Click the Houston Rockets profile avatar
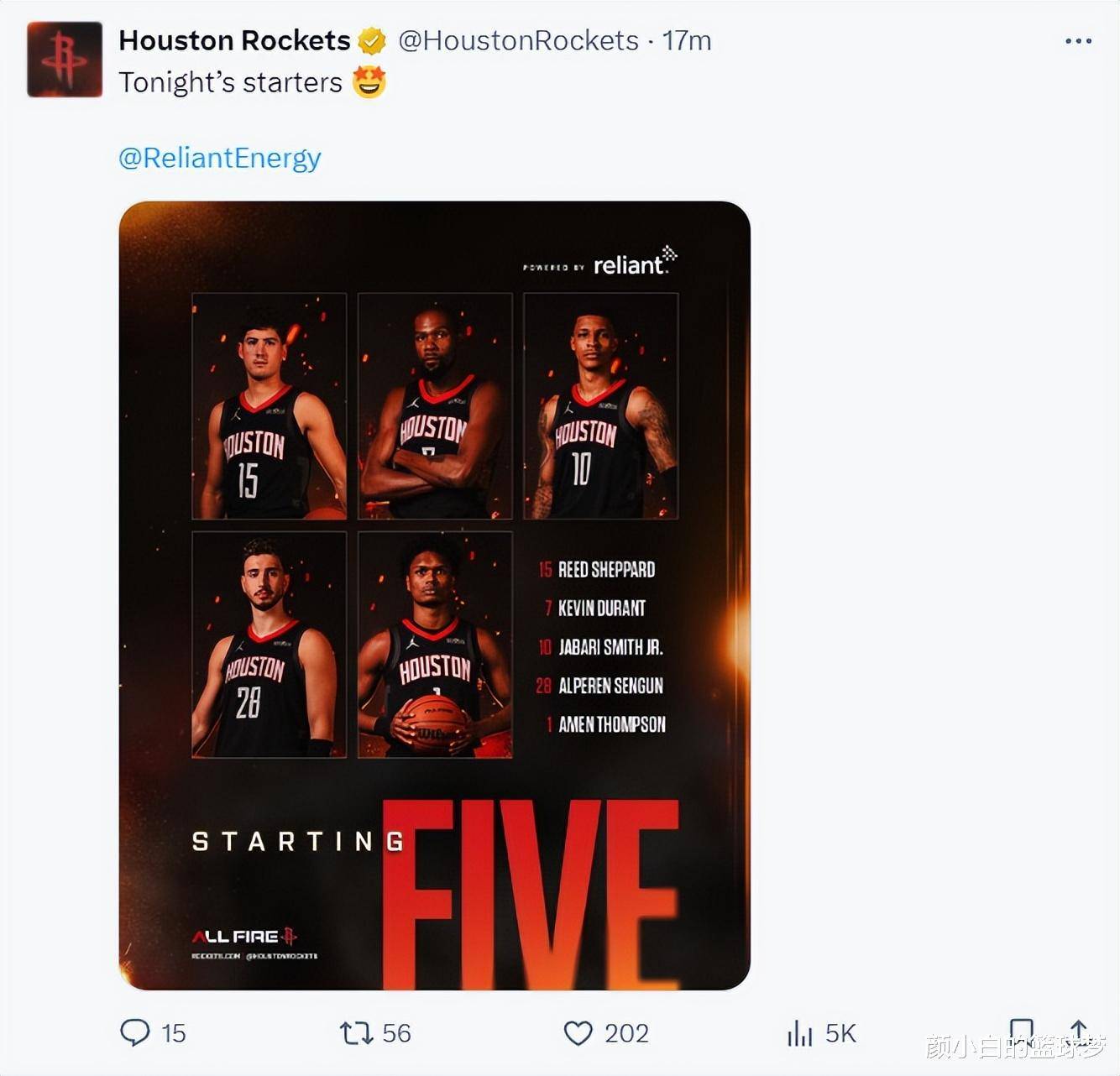 65,60
